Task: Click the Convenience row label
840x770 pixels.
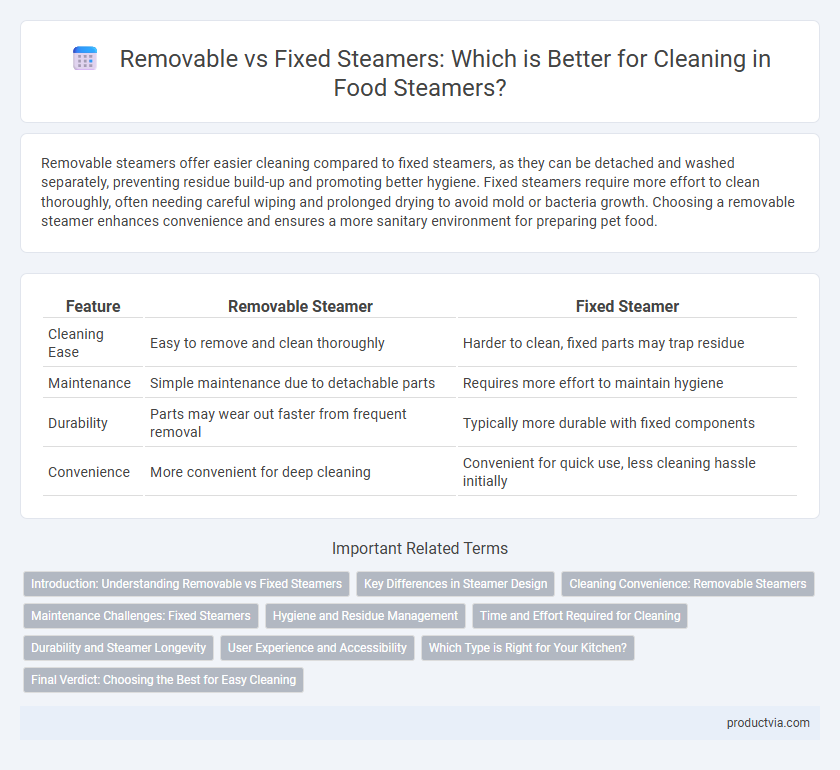Action: coord(89,472)
